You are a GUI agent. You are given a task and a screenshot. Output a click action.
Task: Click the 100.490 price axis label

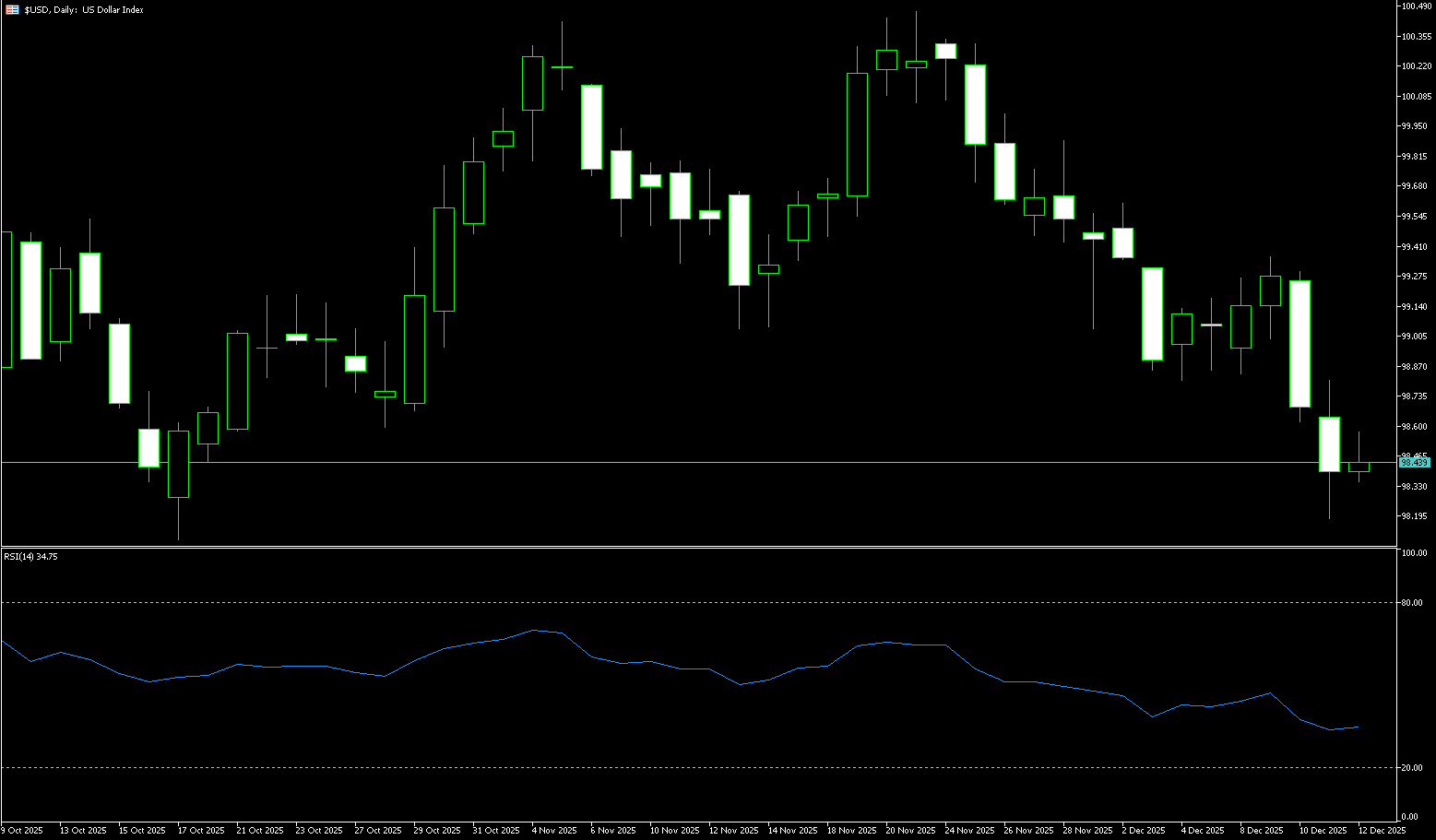click(1416, 6)
